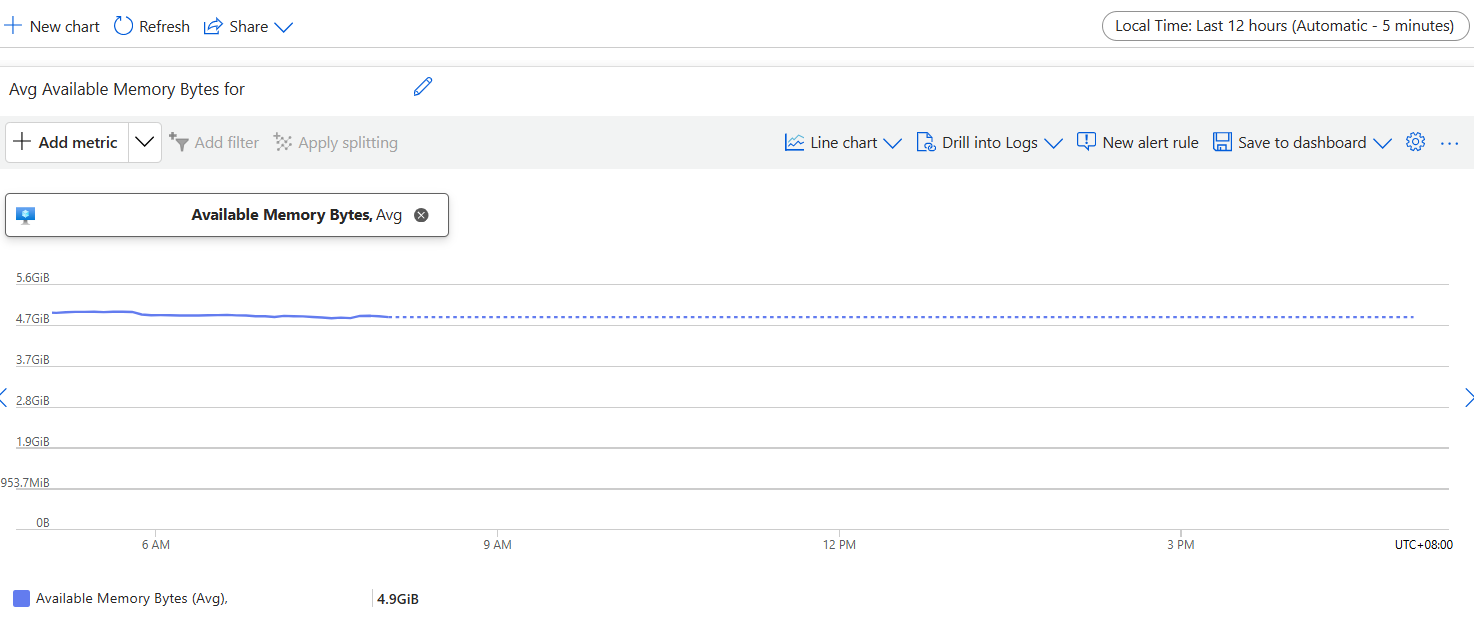The image size is (1474, 629).
Task: Click the Line chart icon
Action: pyautogui.click(x=794, y=142)
